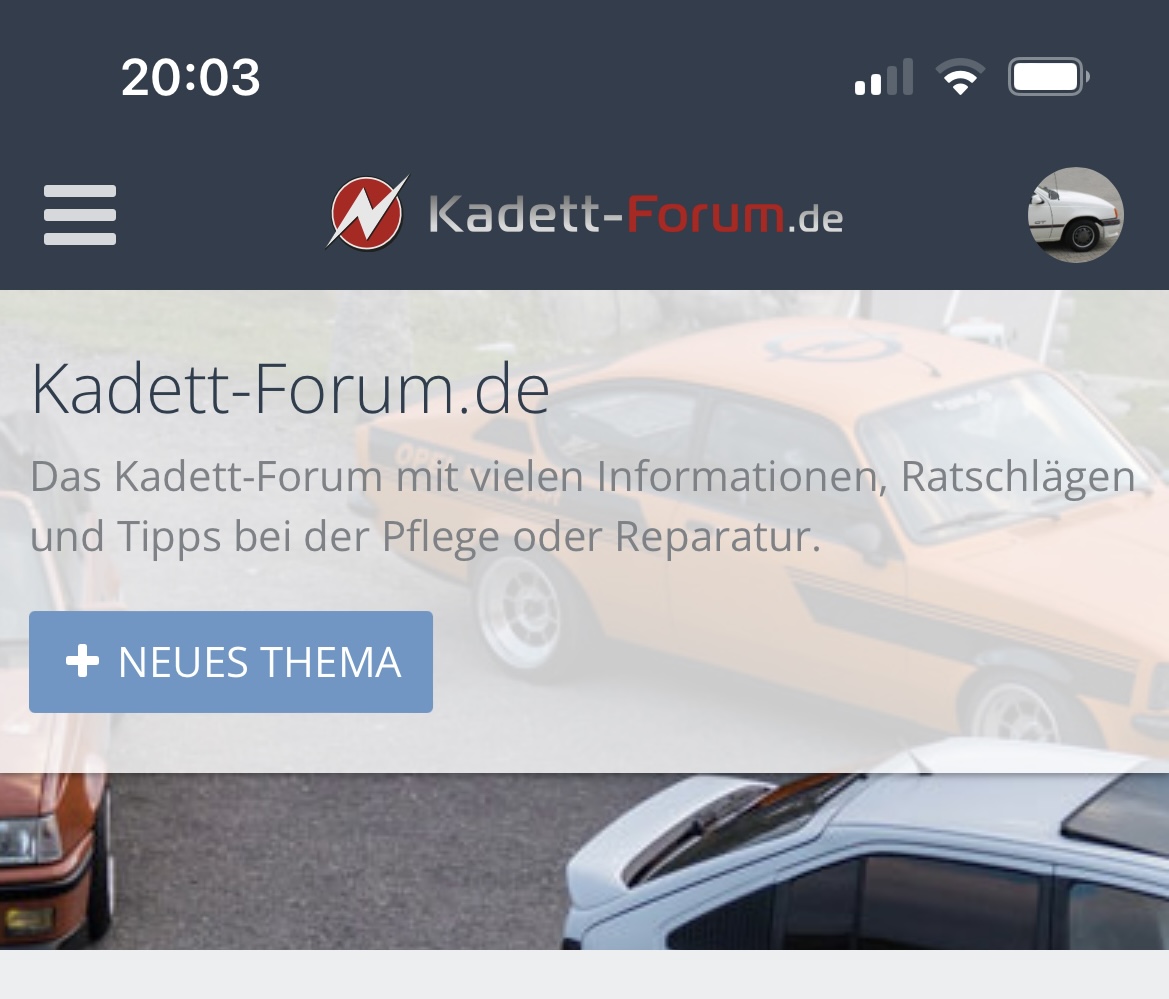Tap the battery indicator icon
Screen dimensions: 1169x999
click(x=1048, y=77)
